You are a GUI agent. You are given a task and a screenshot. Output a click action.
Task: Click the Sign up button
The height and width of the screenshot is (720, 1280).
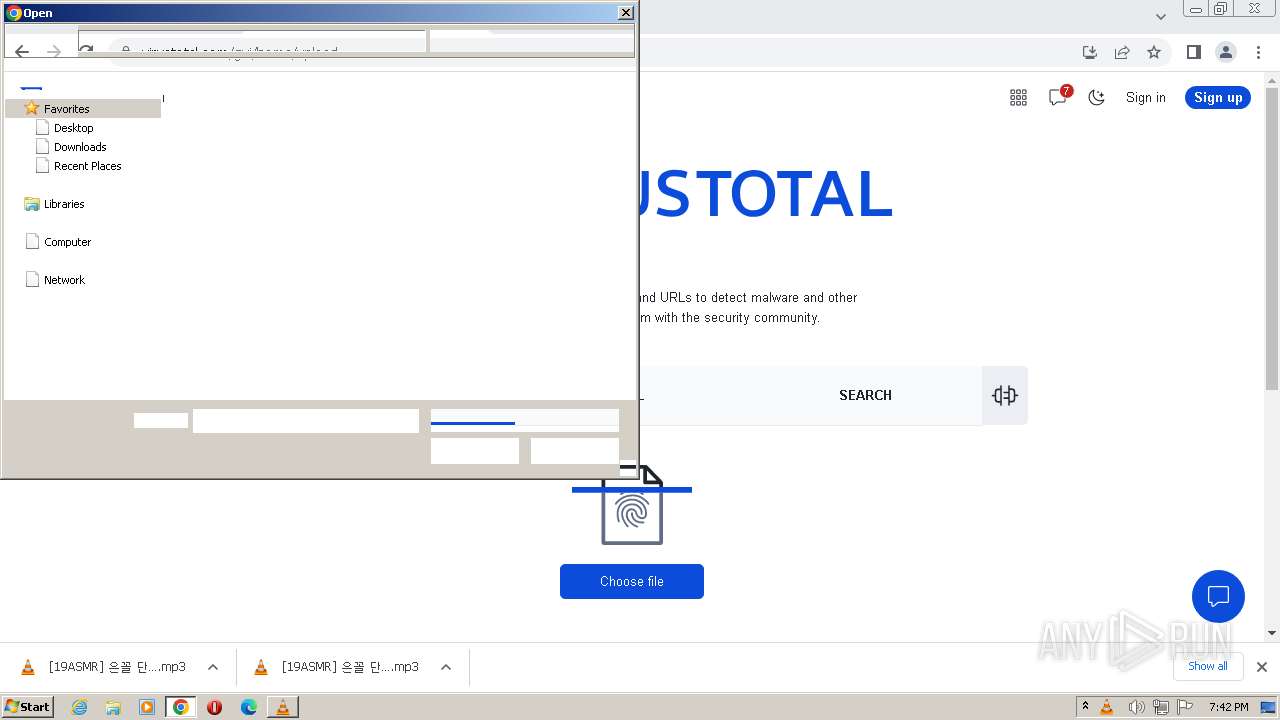tap(1218, 97)
